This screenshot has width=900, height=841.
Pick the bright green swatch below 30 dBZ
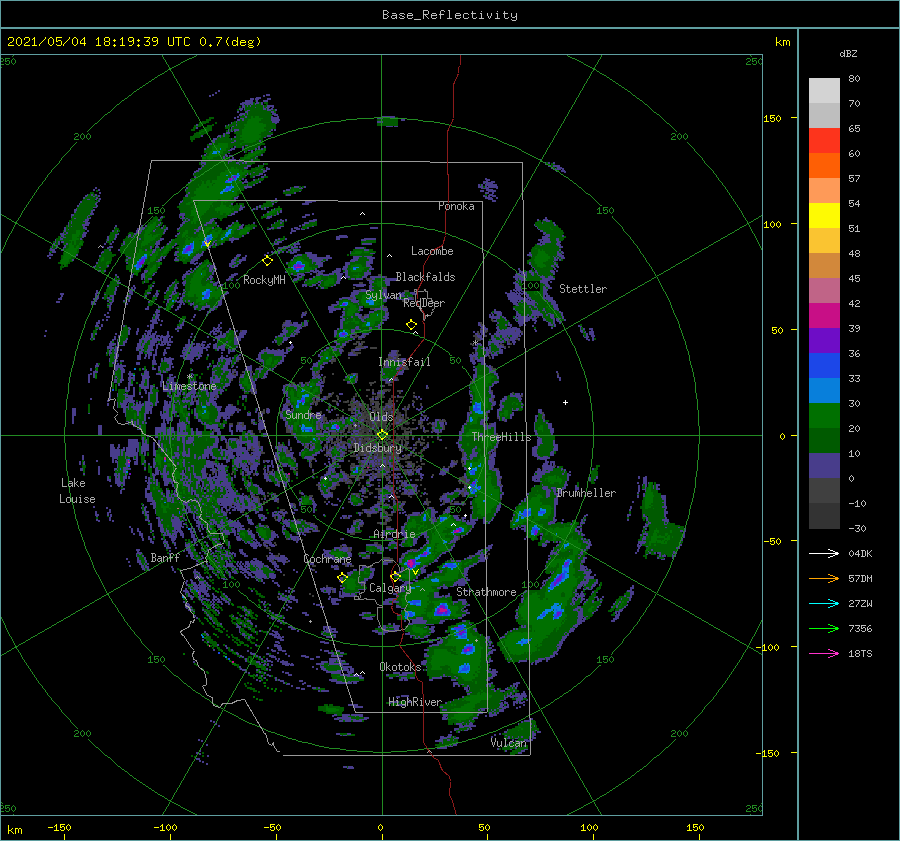tap(824, 416)
